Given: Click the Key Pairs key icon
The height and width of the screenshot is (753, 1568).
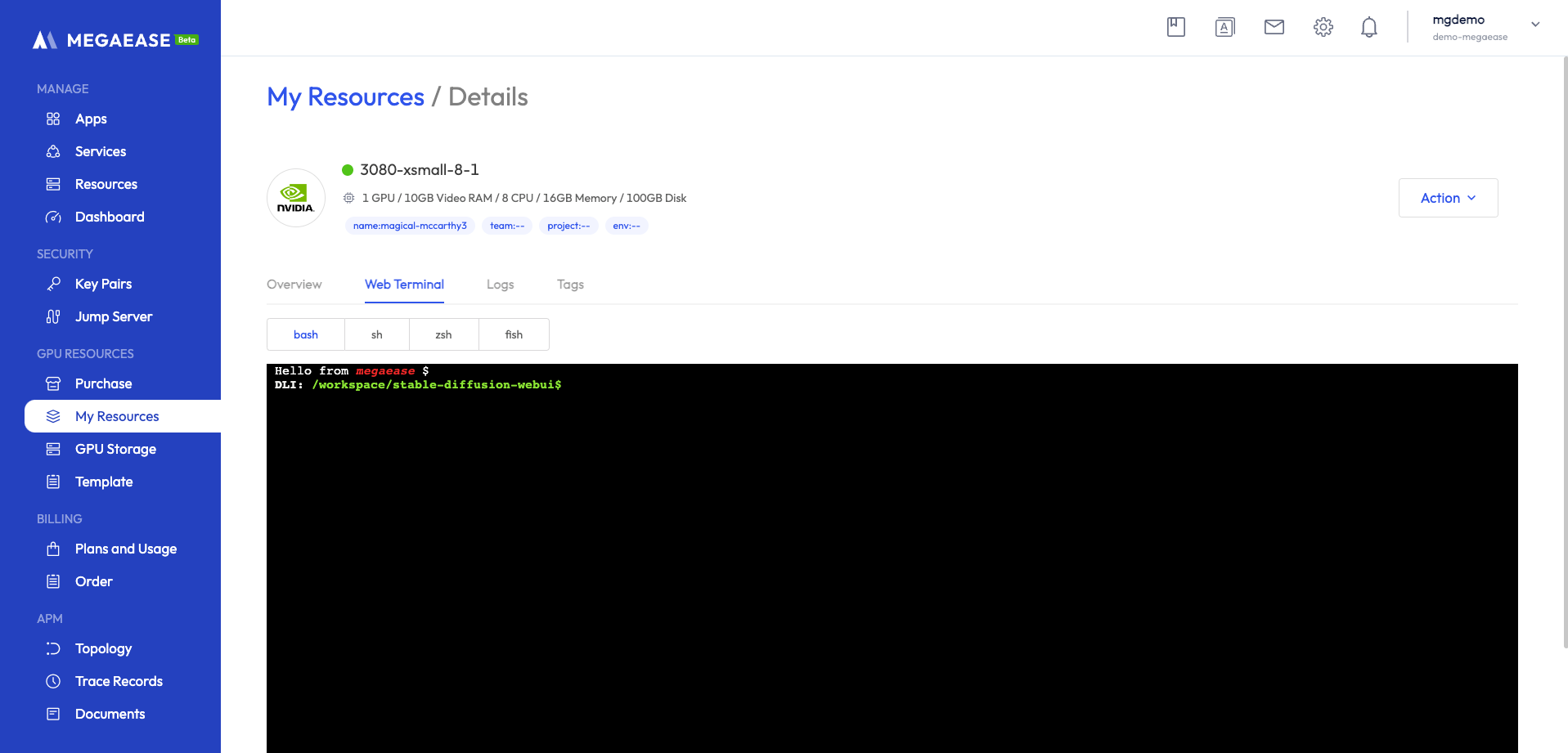Looking at the screenshot, I should pos(53,284).
